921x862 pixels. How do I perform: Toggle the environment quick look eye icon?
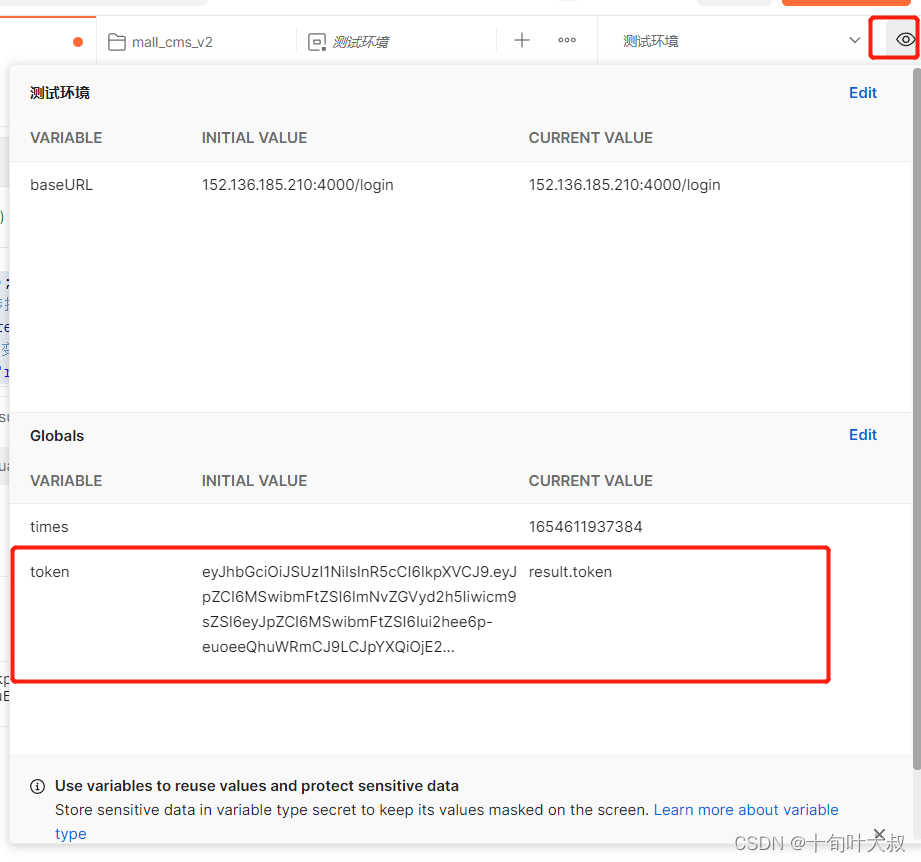pyautogui.click(x=905, y=40)
